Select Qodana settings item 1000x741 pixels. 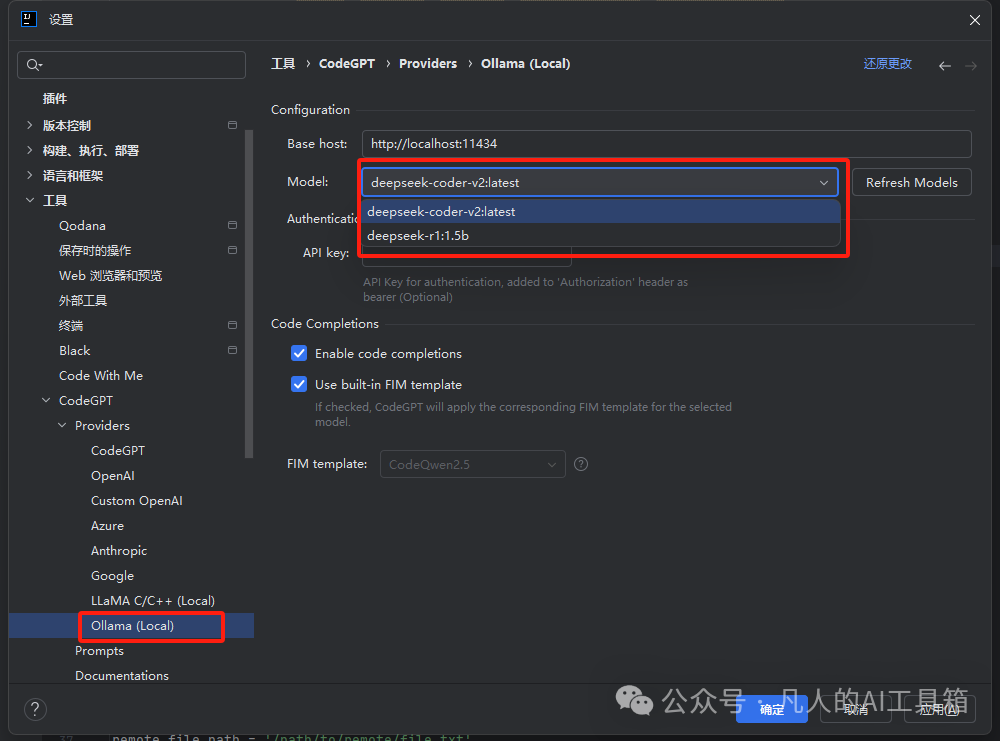coord(82,226)
